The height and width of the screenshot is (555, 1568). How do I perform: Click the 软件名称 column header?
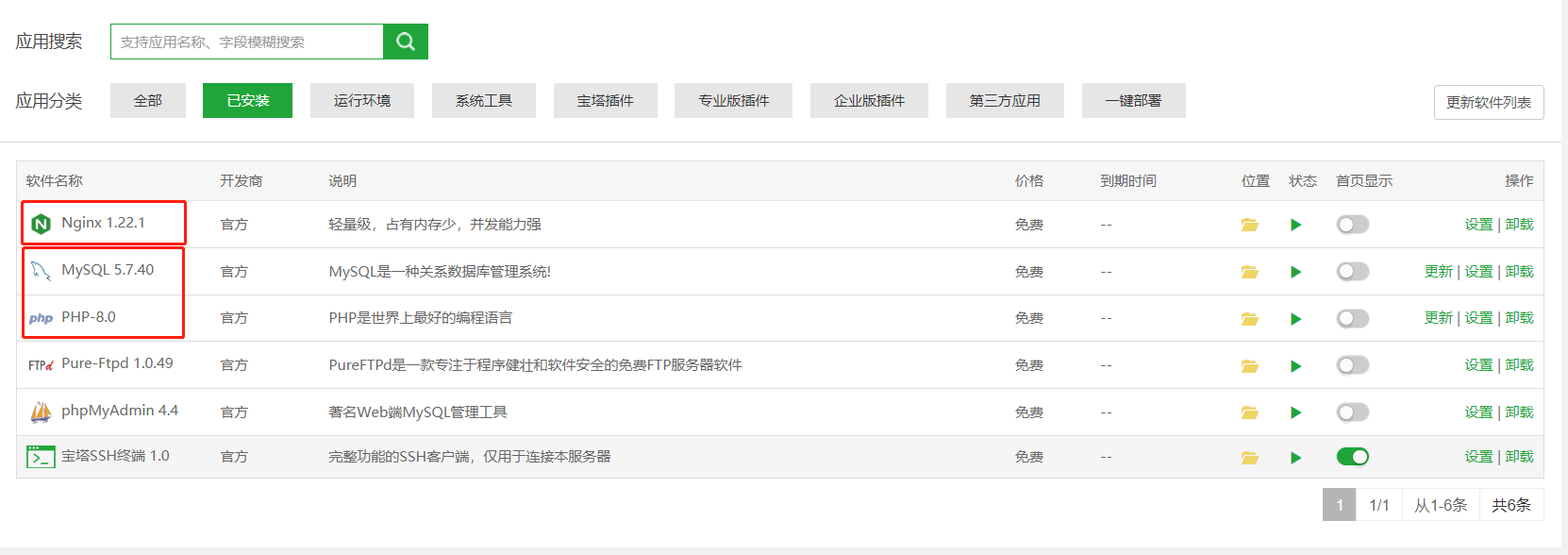coord(55,181)
